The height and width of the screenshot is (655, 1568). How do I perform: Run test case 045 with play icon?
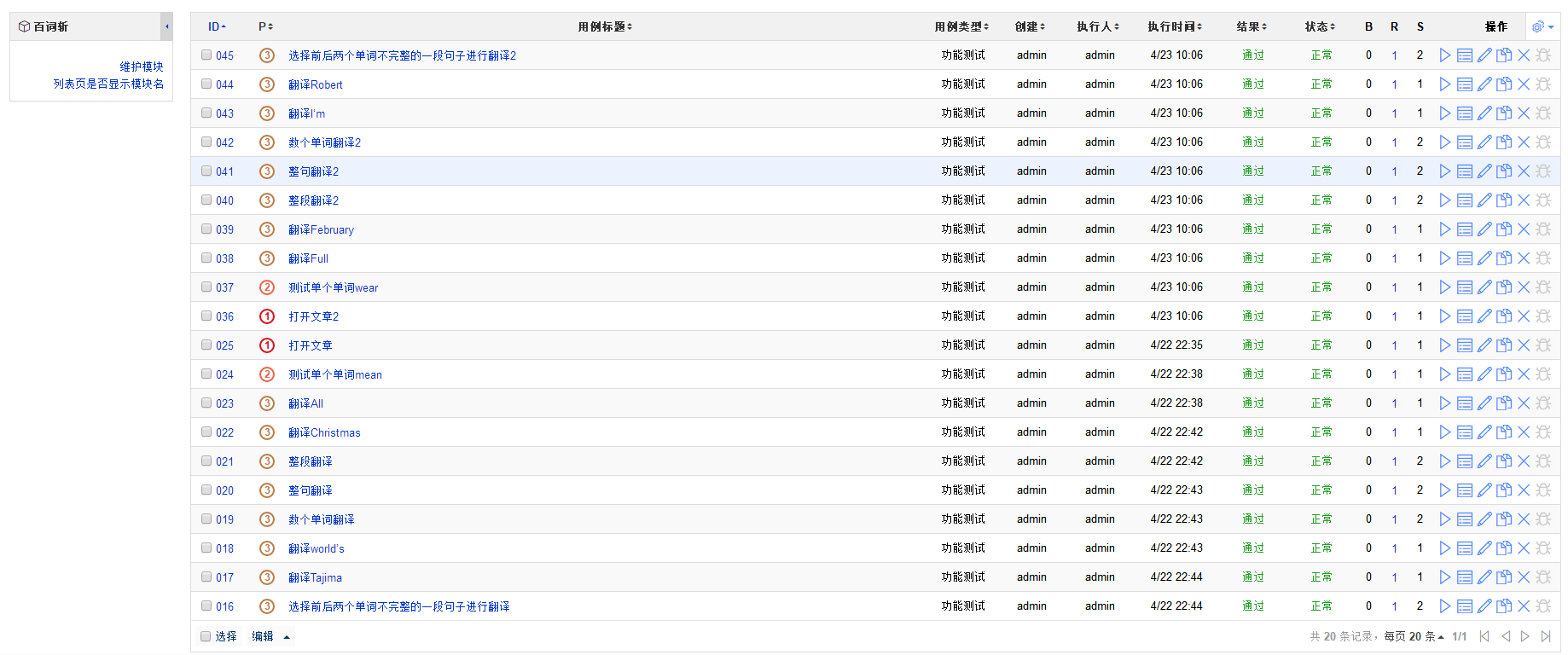point(1444,55)
